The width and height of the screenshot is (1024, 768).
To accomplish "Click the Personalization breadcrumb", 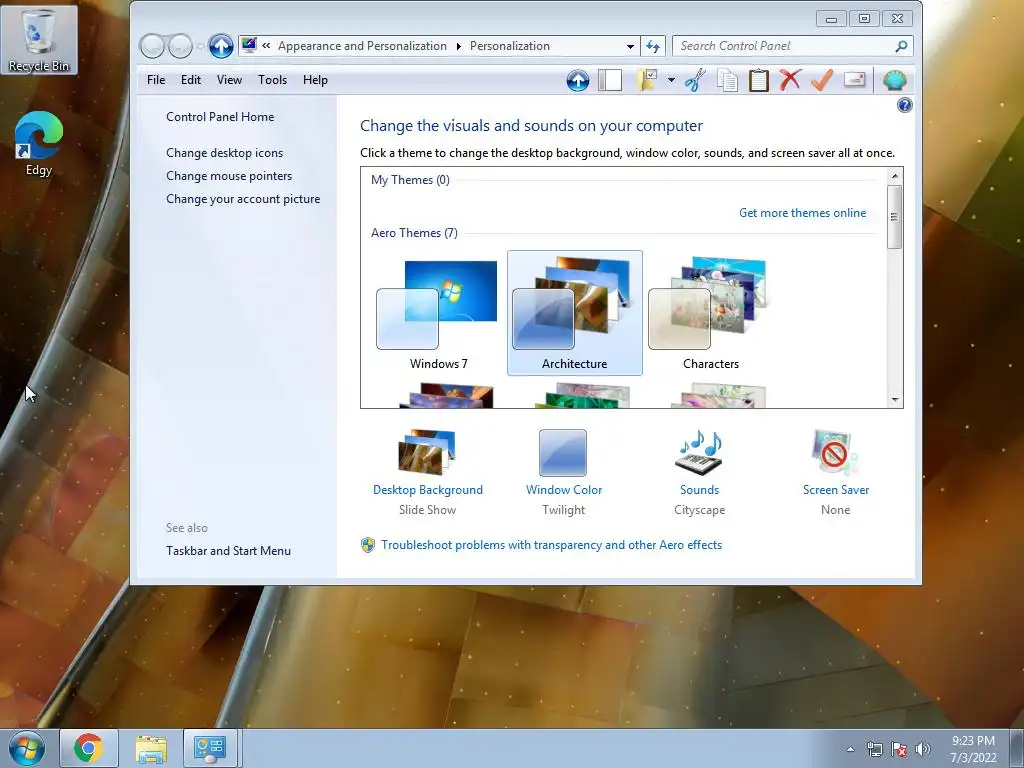I will point(510,46).
